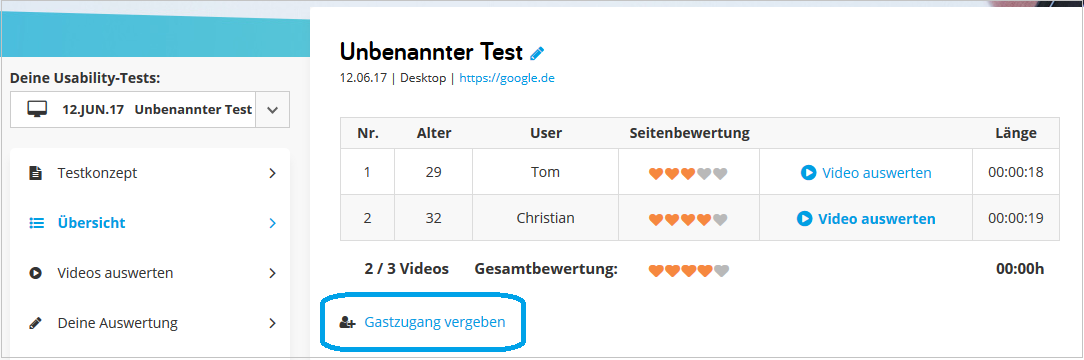
Task: Open the usability test dropdown arrow
Action: (x=272, y=110)
